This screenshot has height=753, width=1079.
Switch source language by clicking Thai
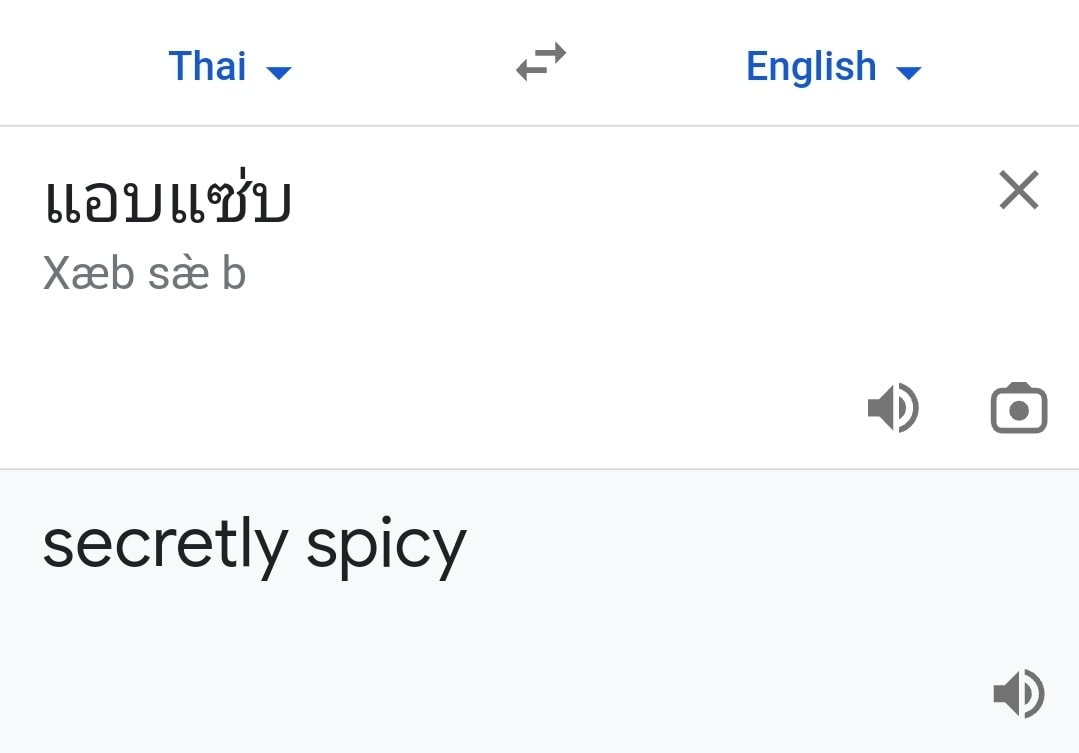point(206,66)
